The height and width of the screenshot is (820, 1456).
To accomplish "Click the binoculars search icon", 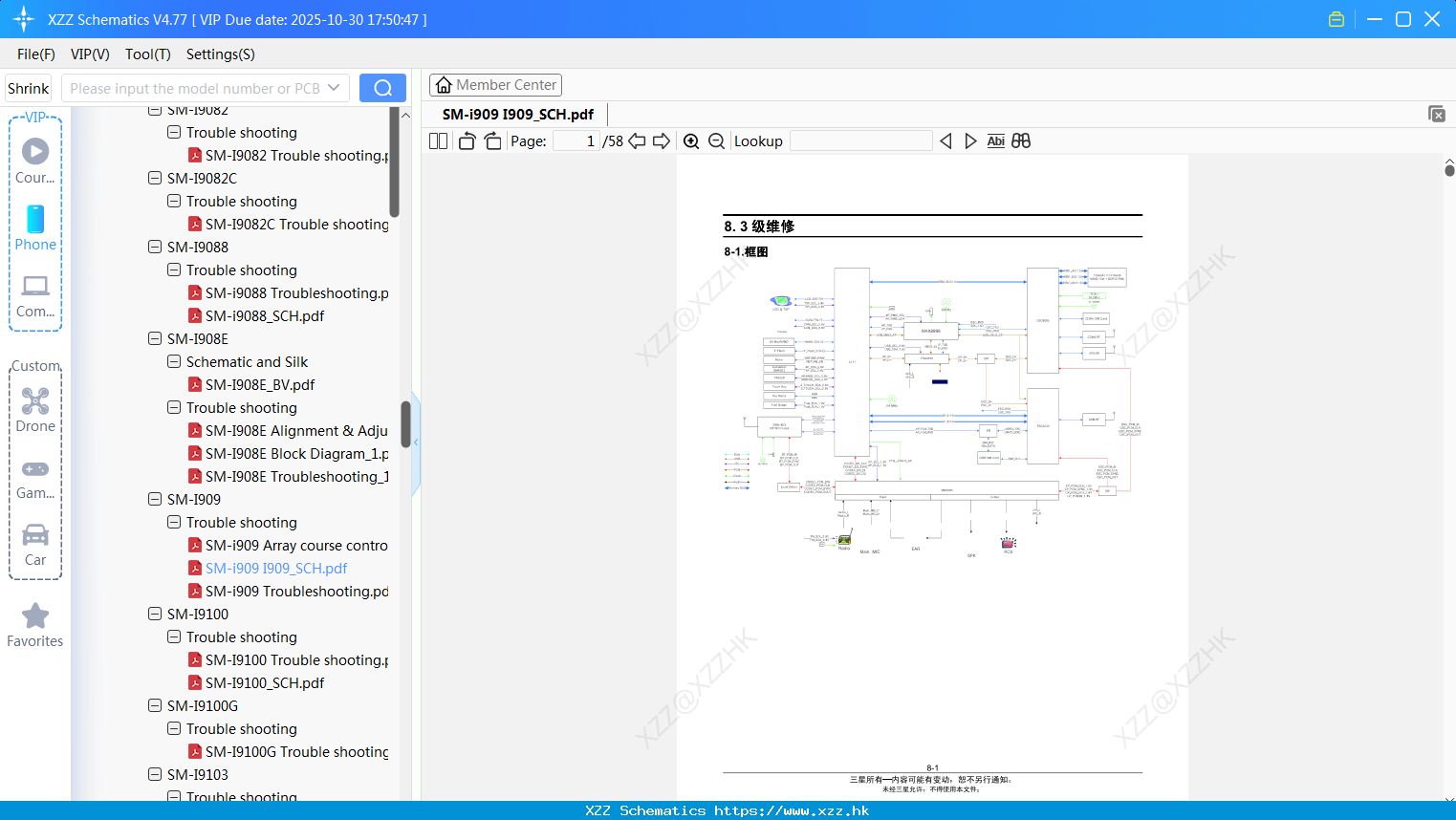I will coord(1021,140).
